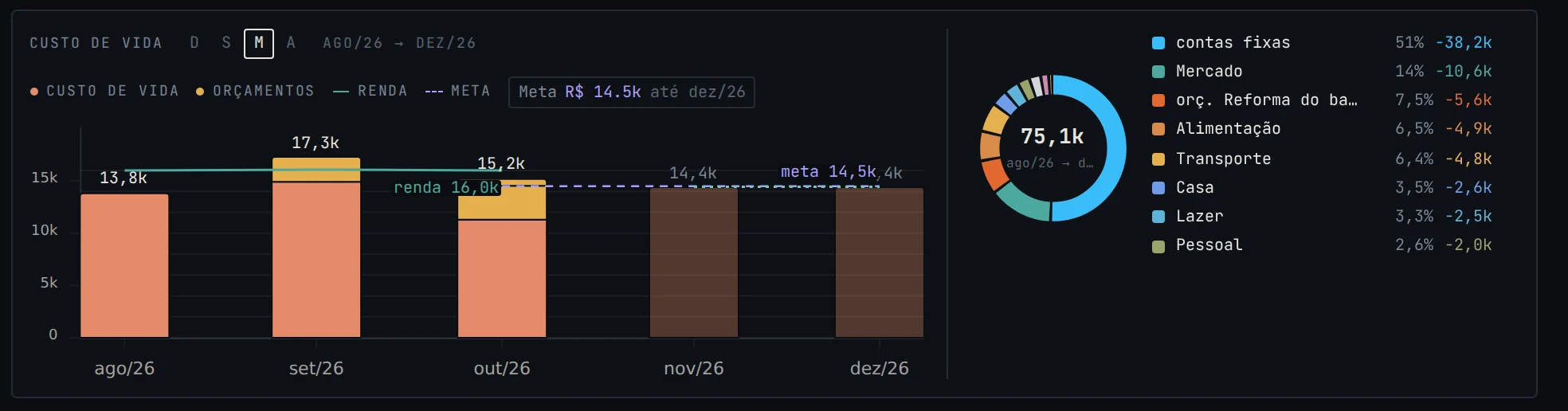Click the dez/26 axis label
The width and height of the screenshot is (1568, 411).
(x=880, y=368)
